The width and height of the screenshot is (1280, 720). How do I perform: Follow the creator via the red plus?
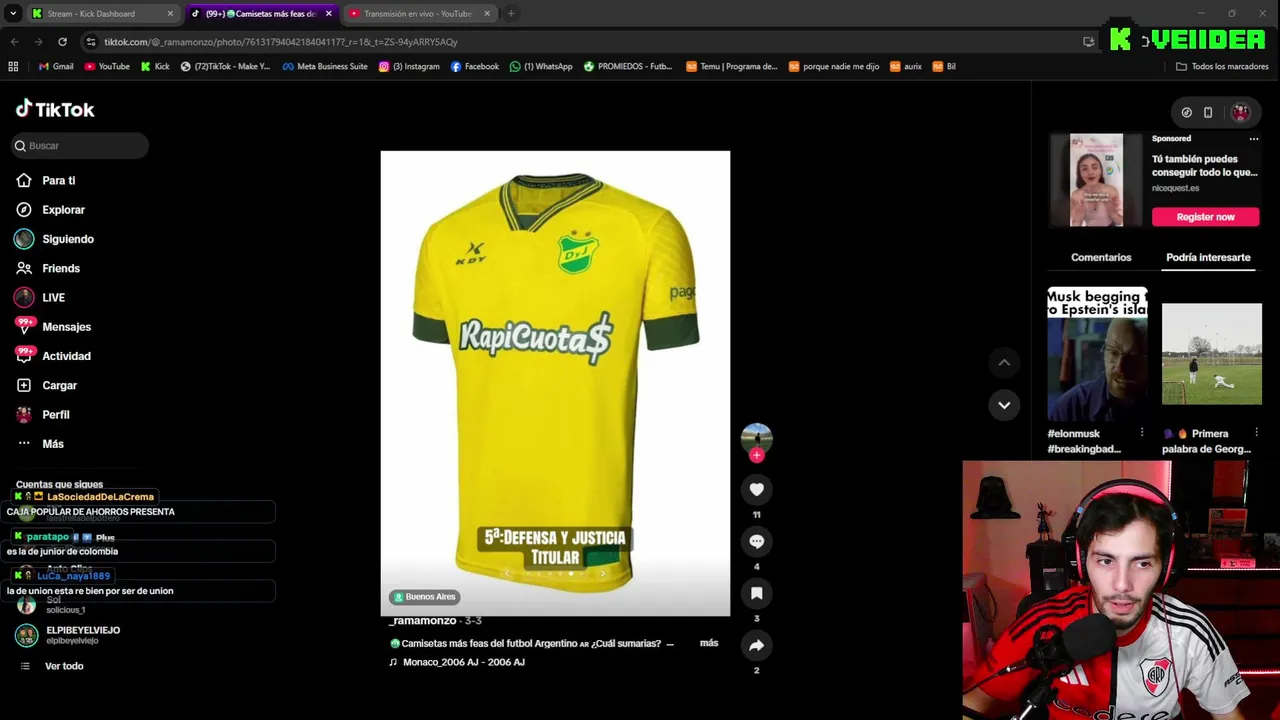click(x=756, y=455)
